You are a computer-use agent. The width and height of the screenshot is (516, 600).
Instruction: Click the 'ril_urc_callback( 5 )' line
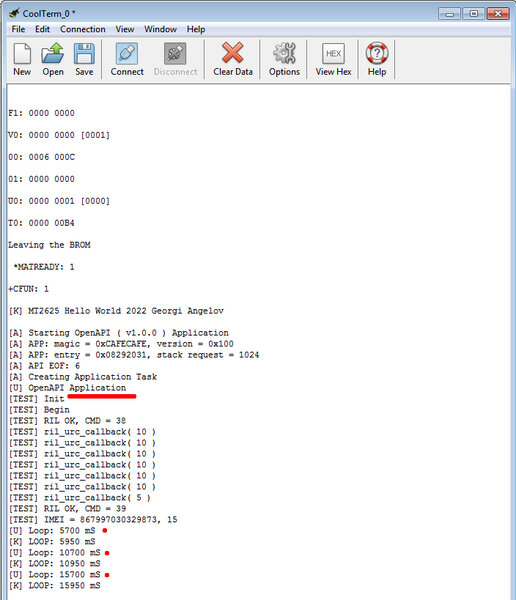(80, 498)
